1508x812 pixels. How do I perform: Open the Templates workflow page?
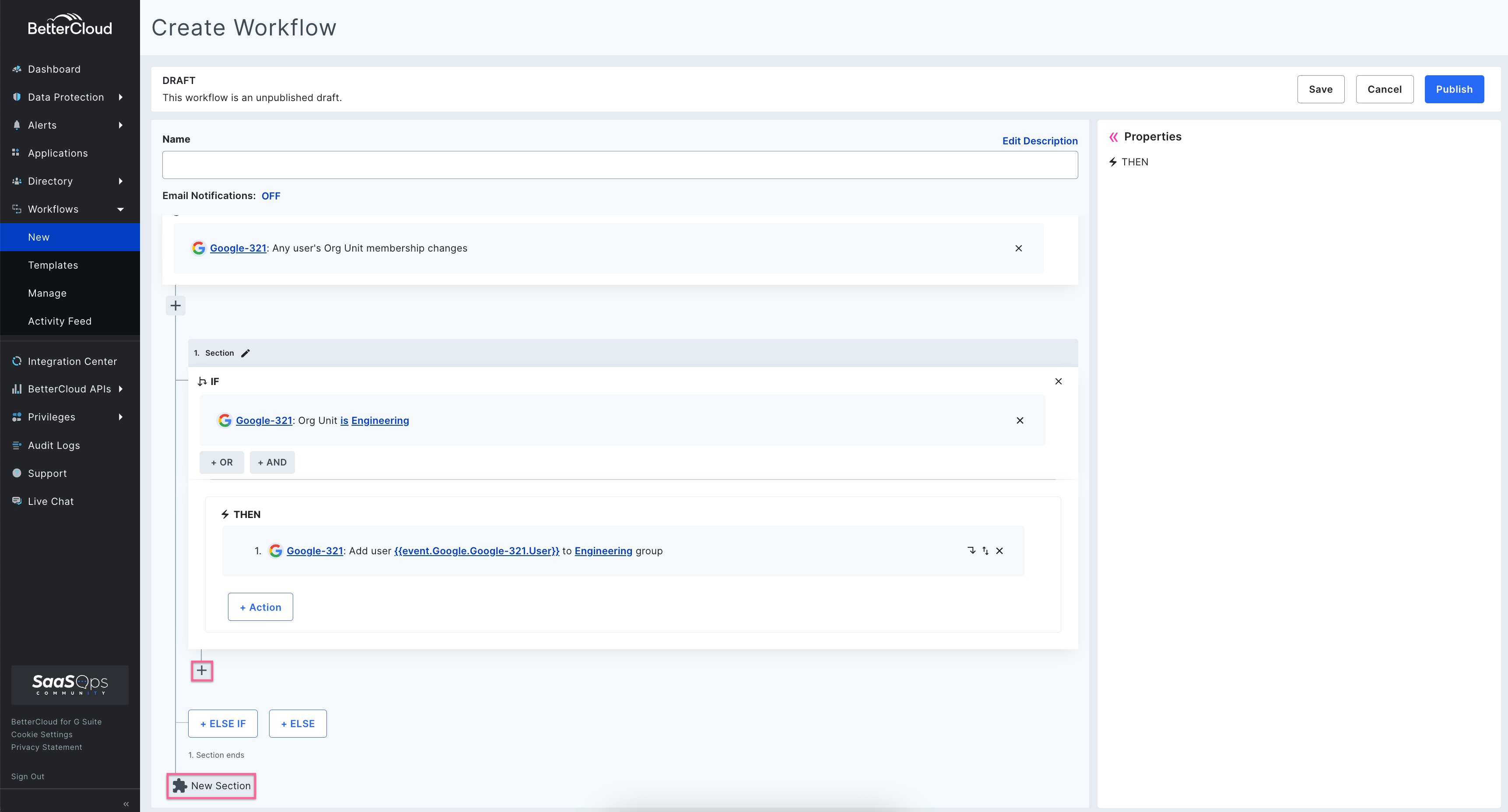53,265
